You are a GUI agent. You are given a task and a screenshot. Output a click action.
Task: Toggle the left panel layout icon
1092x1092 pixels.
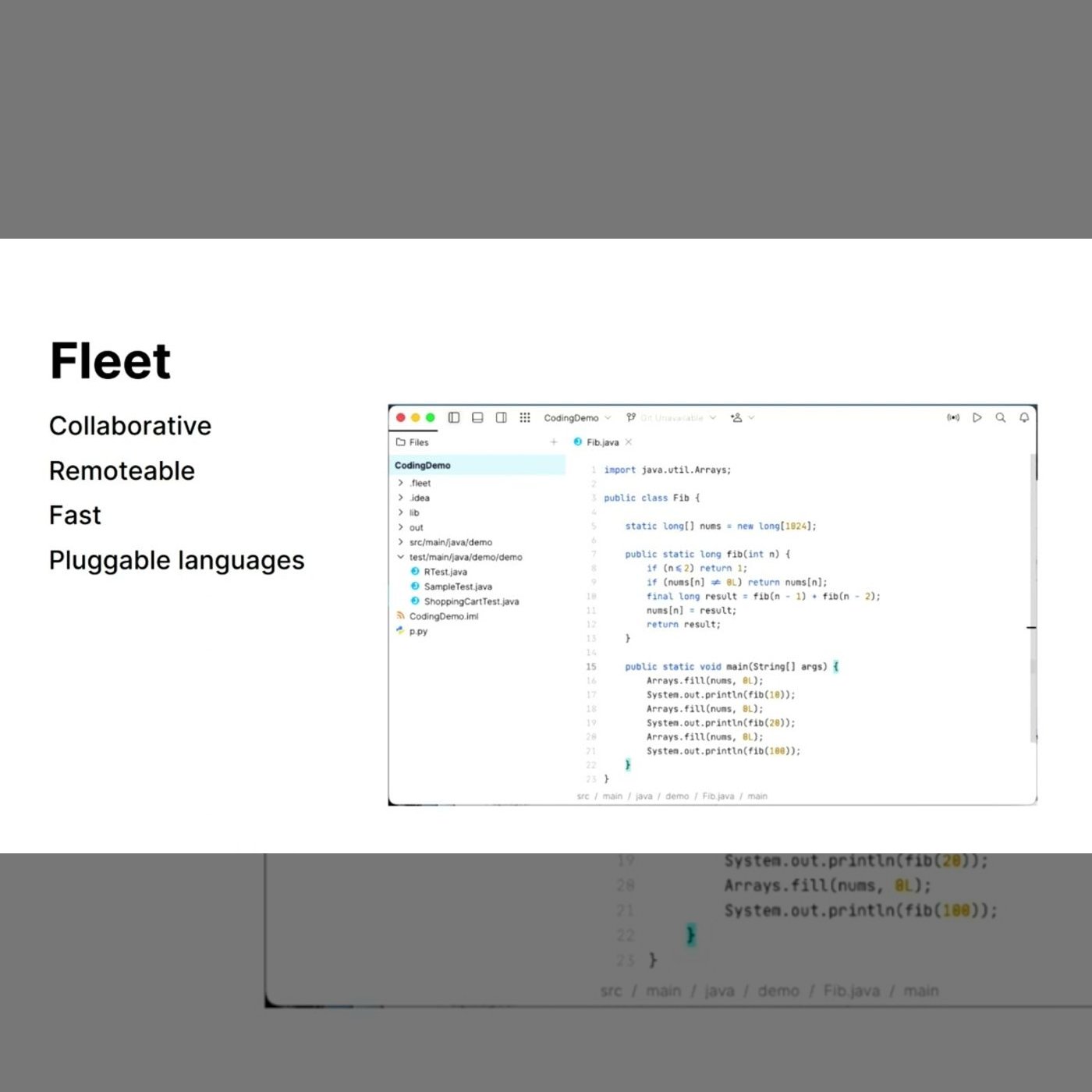click(x=454, y=418)
